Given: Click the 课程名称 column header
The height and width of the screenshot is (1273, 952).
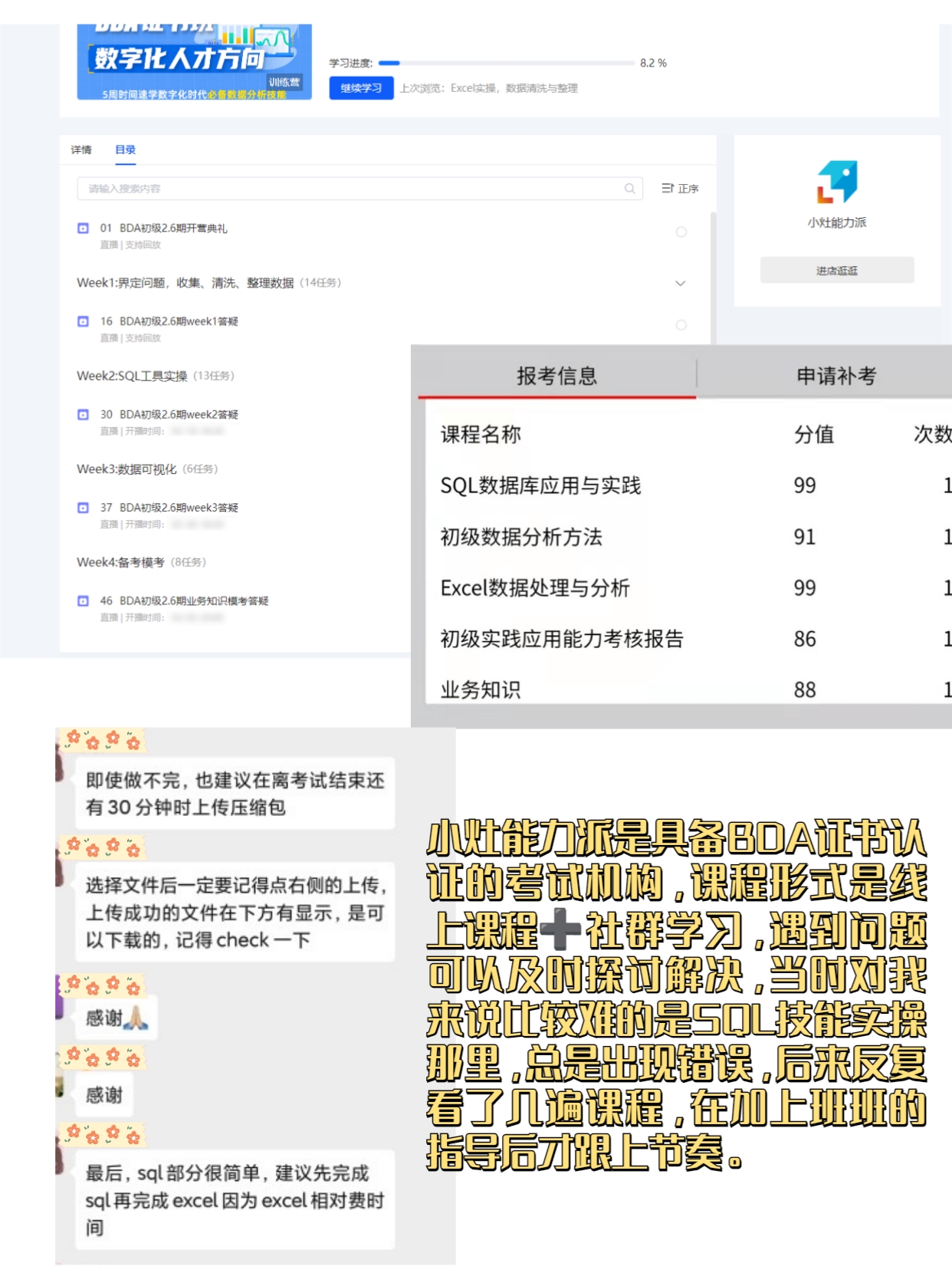Looking at the screenshot, I should [x=481, y=435].
